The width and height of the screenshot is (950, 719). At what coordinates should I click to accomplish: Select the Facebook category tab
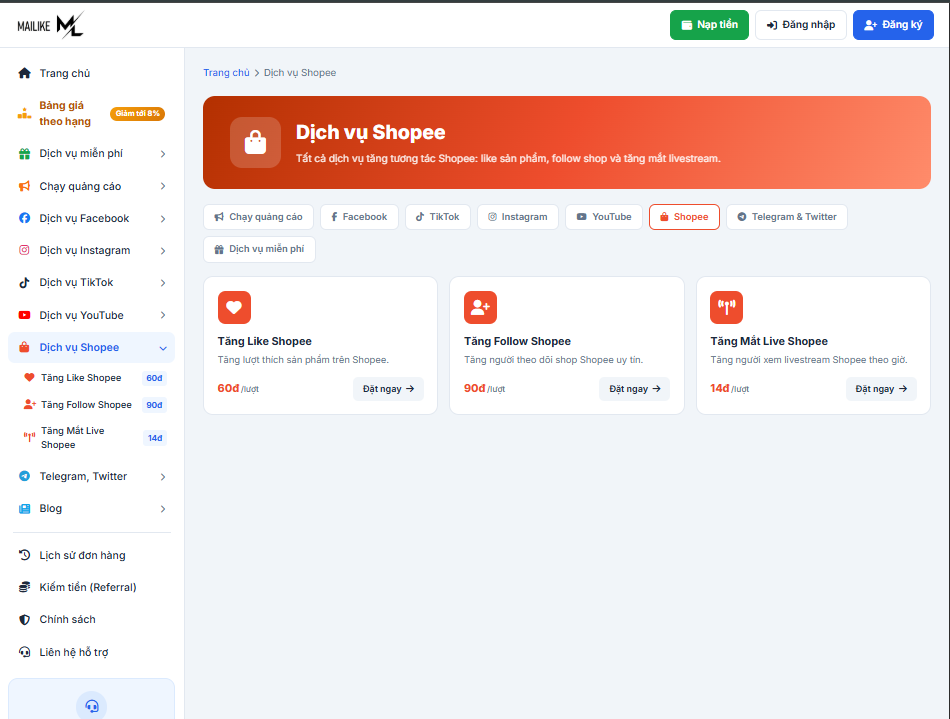(x=359, y=217)
